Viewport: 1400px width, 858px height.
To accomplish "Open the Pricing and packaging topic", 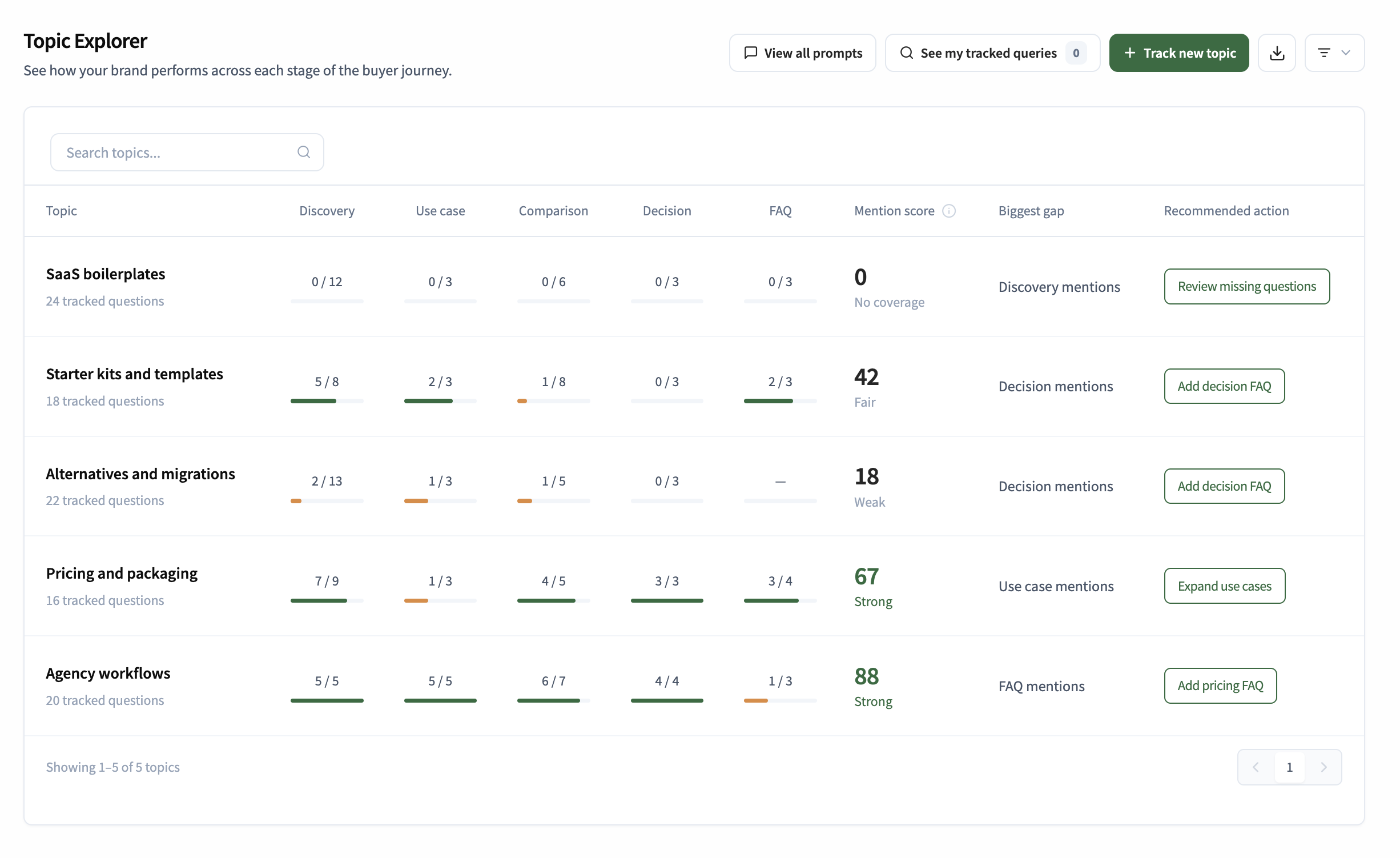I will pos(122,574).
